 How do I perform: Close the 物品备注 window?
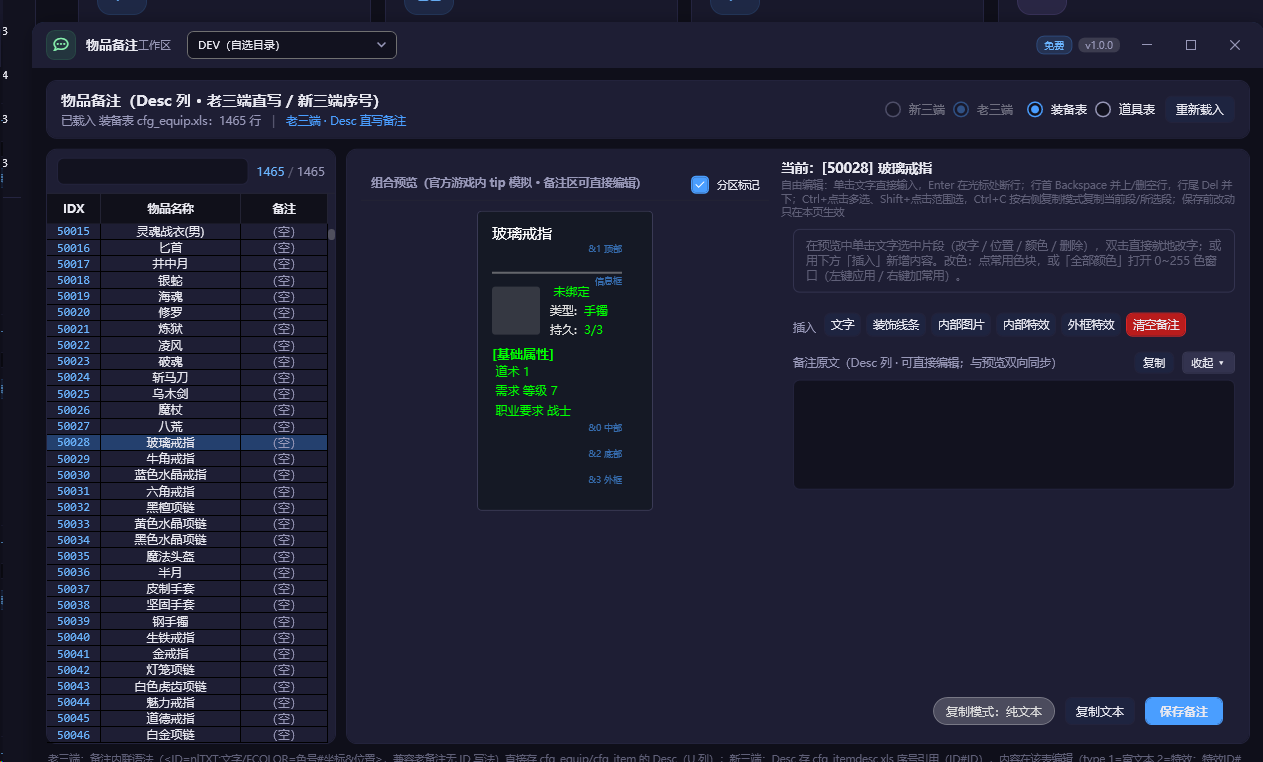(1235, 45)
